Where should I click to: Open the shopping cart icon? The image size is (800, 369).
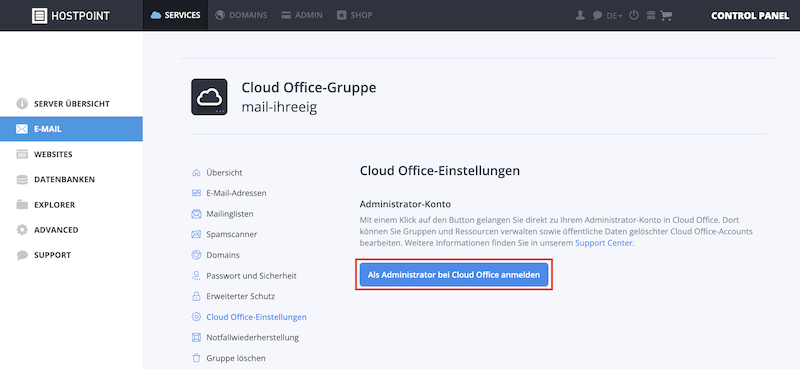(666, 15)
